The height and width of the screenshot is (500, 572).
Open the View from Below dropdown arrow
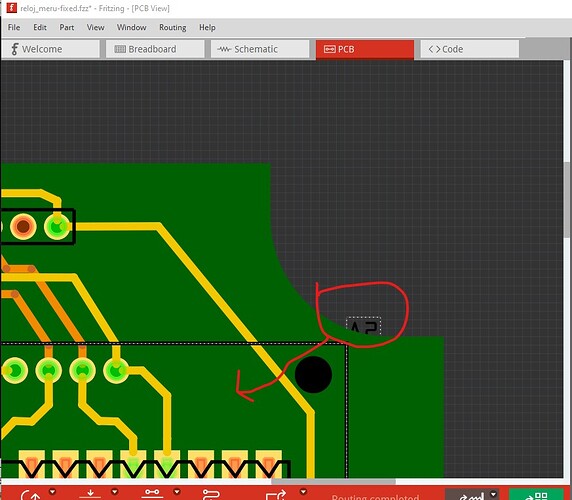115,492
